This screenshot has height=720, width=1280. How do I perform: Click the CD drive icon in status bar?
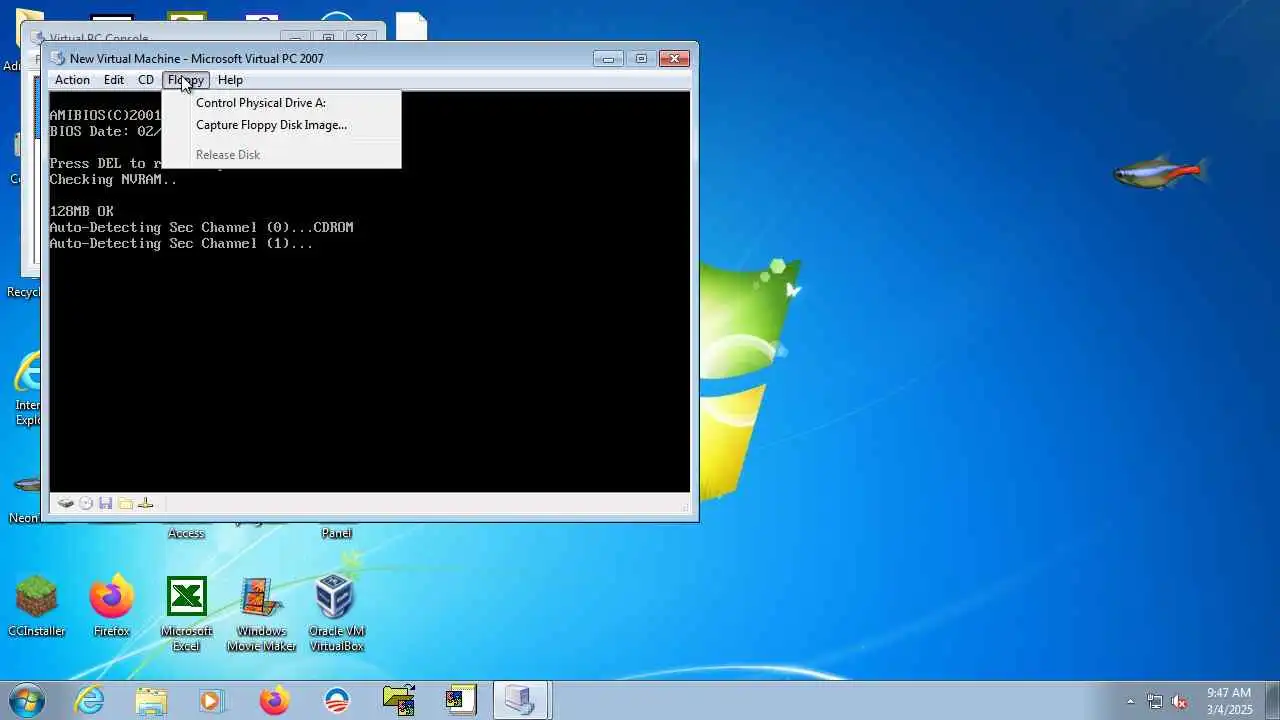coord(86,504)
